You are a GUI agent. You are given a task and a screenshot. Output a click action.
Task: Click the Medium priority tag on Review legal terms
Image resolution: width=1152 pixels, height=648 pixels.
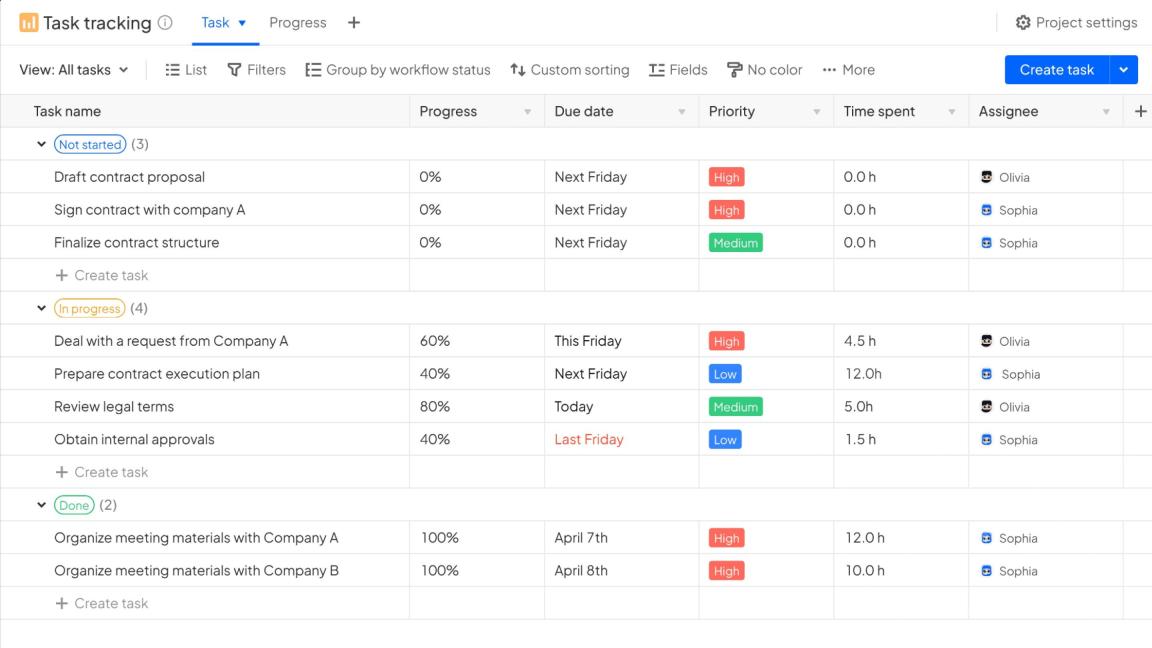tap(735, 407)
